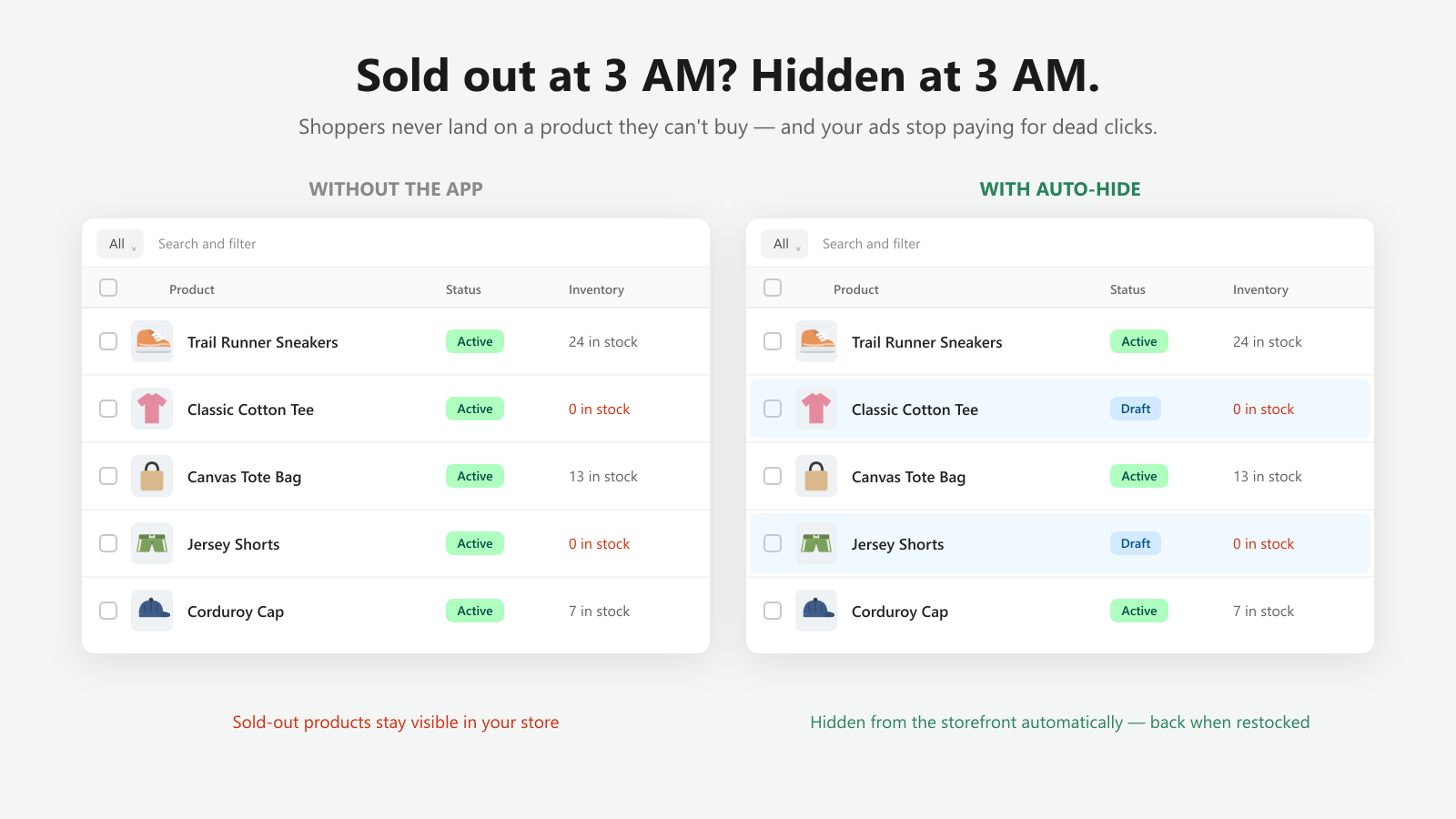The image size is (1456, 819).
Task: Open Corduroy Cap product in the left list
Action: click(236, 612)
